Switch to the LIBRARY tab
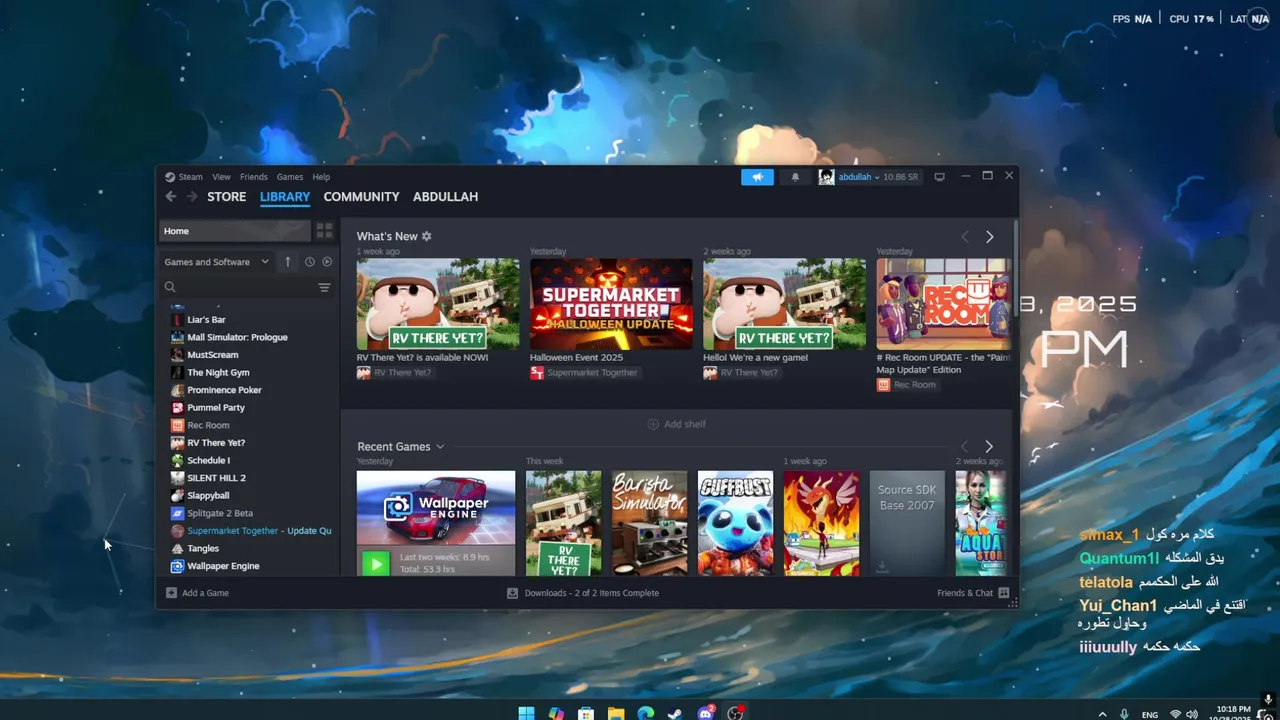The height and width of the screenshot is (720, 1280). [285, 197]
